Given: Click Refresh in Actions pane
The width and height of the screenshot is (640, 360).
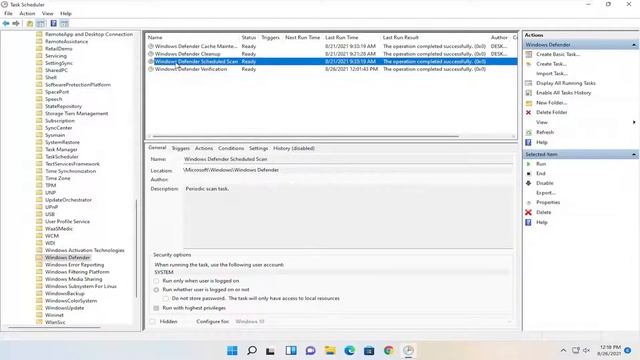Looking at the screenshot, I should 544,132.
